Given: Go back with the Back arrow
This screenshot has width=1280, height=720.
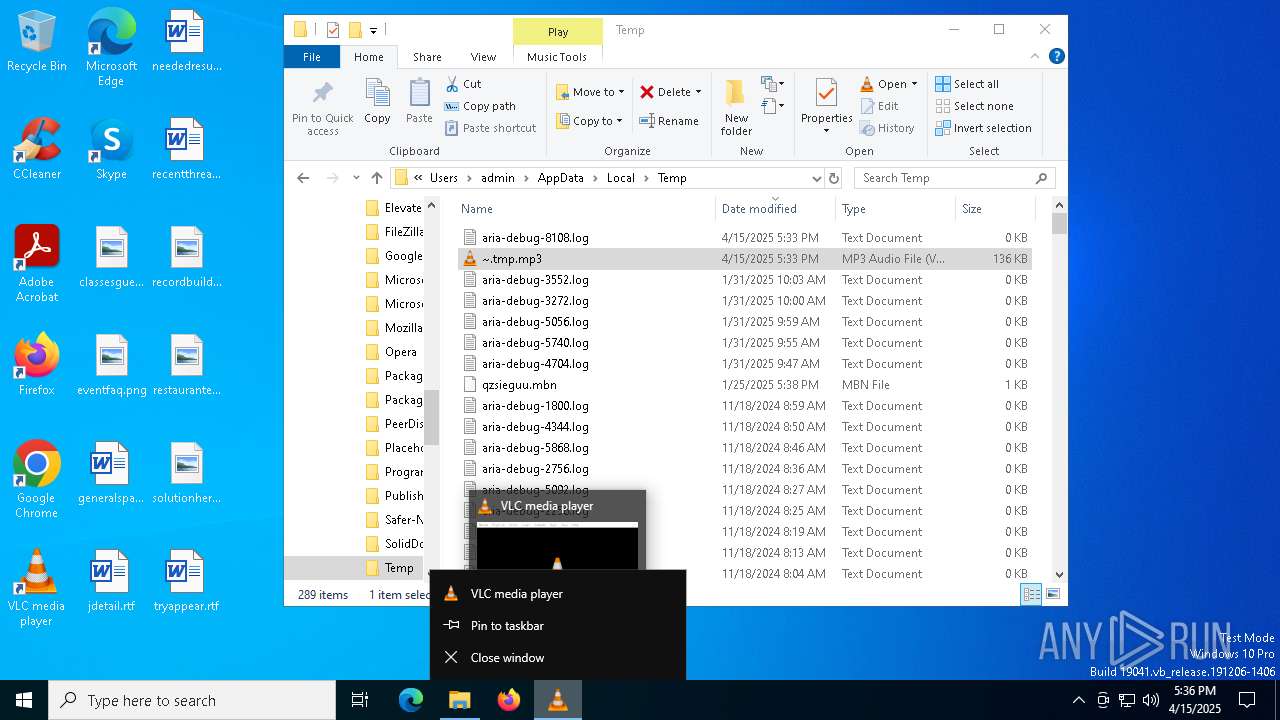Looking at the screenshot, I should tap(303, 178).
